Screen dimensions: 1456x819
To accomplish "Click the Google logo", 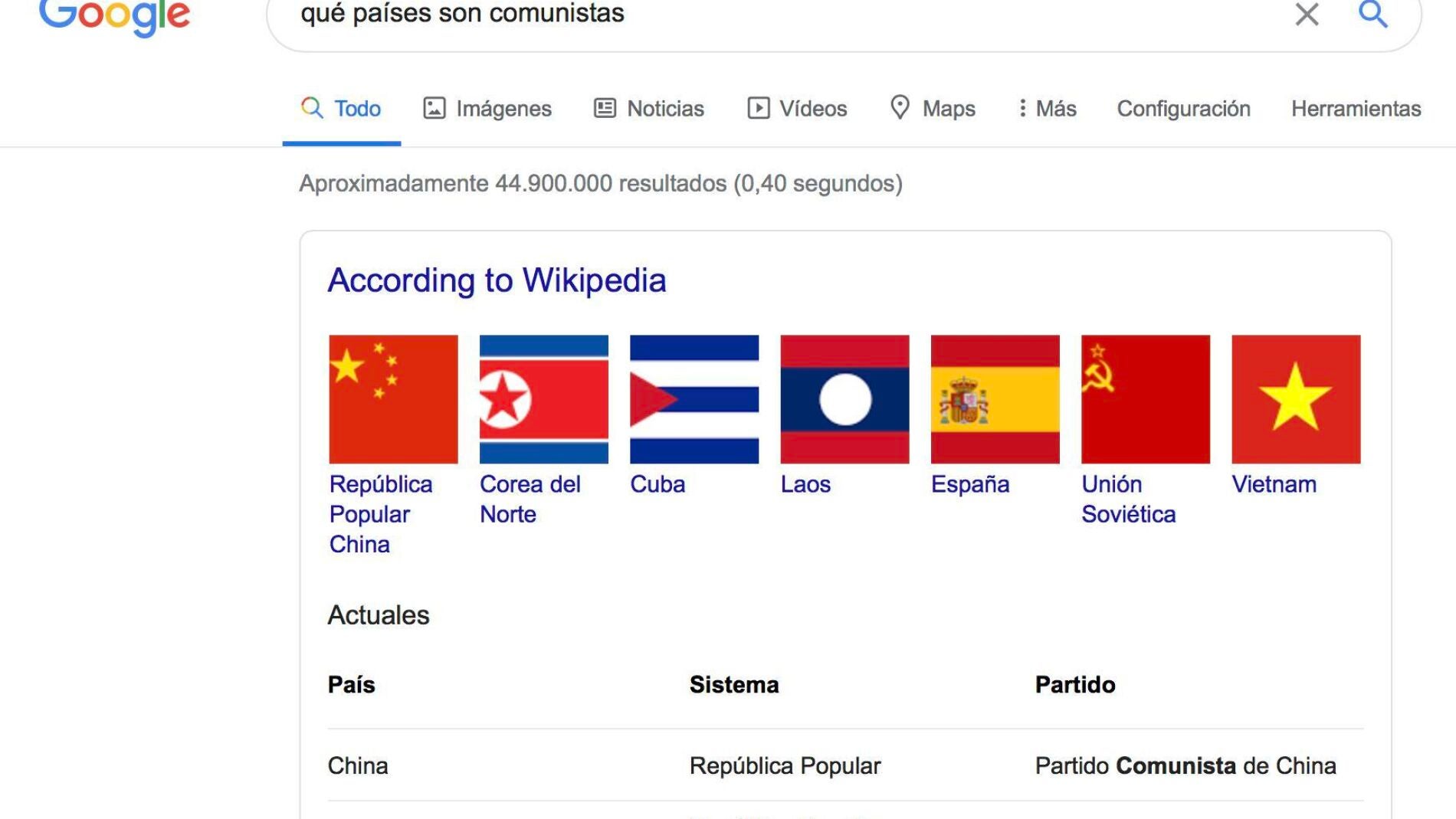I will (x=114, y=15).
